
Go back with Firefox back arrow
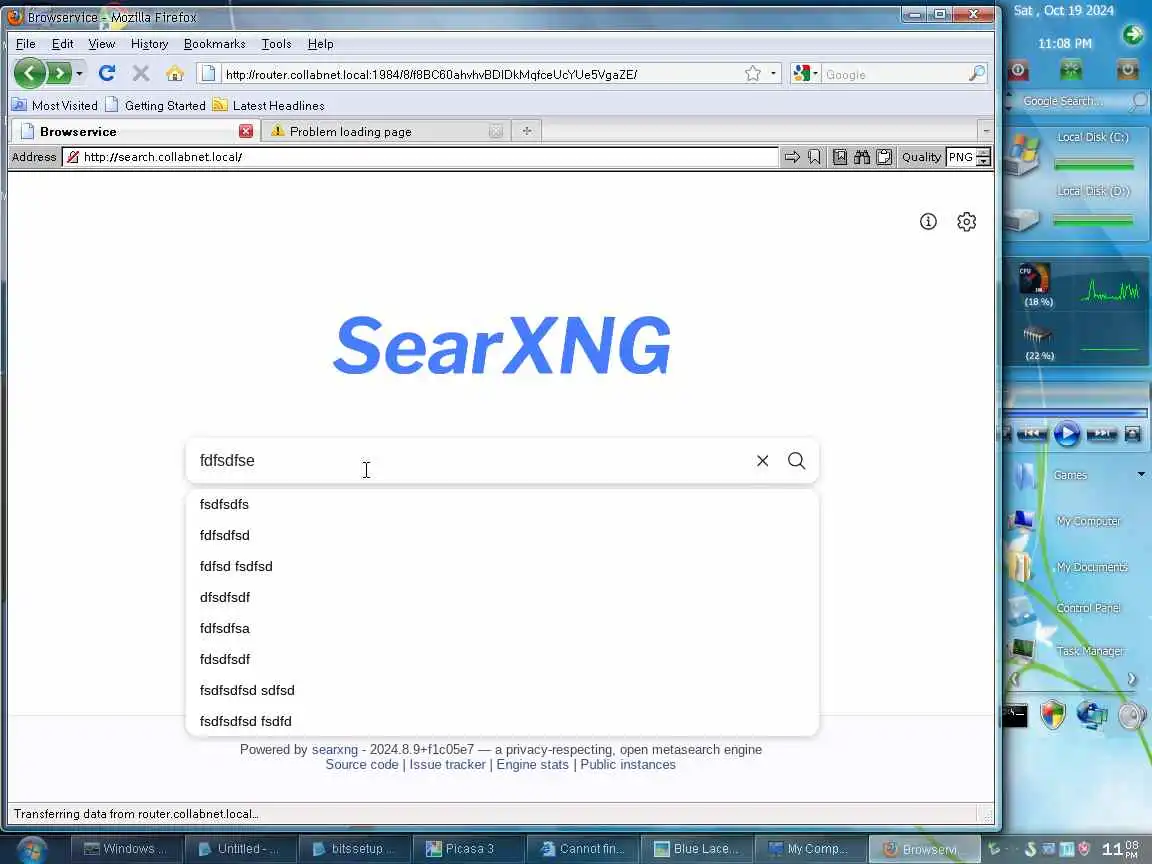(x=29, y=73)
